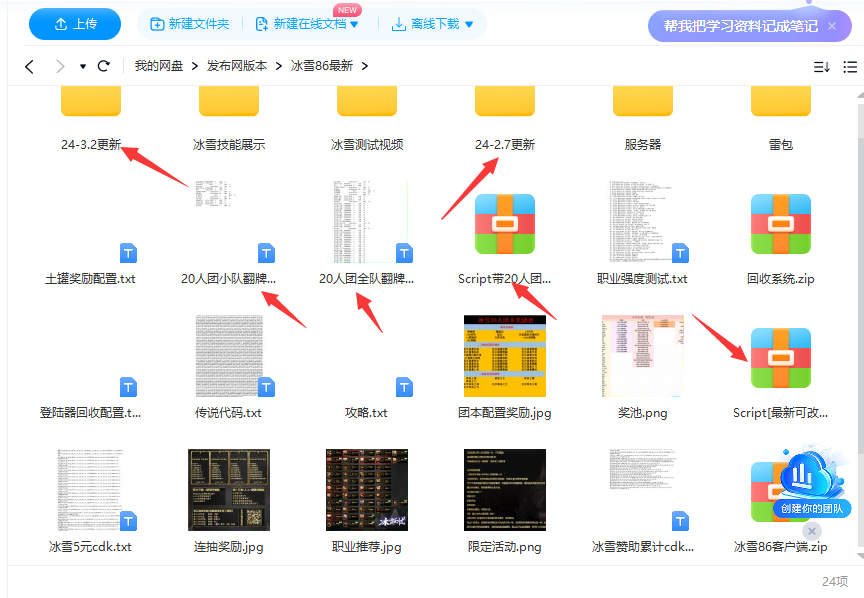Image resolution: width=864 pixels, height=598 pixels.
Task: Open the 冰雪测试视频 folder
Action: click(x=367, y=104)
